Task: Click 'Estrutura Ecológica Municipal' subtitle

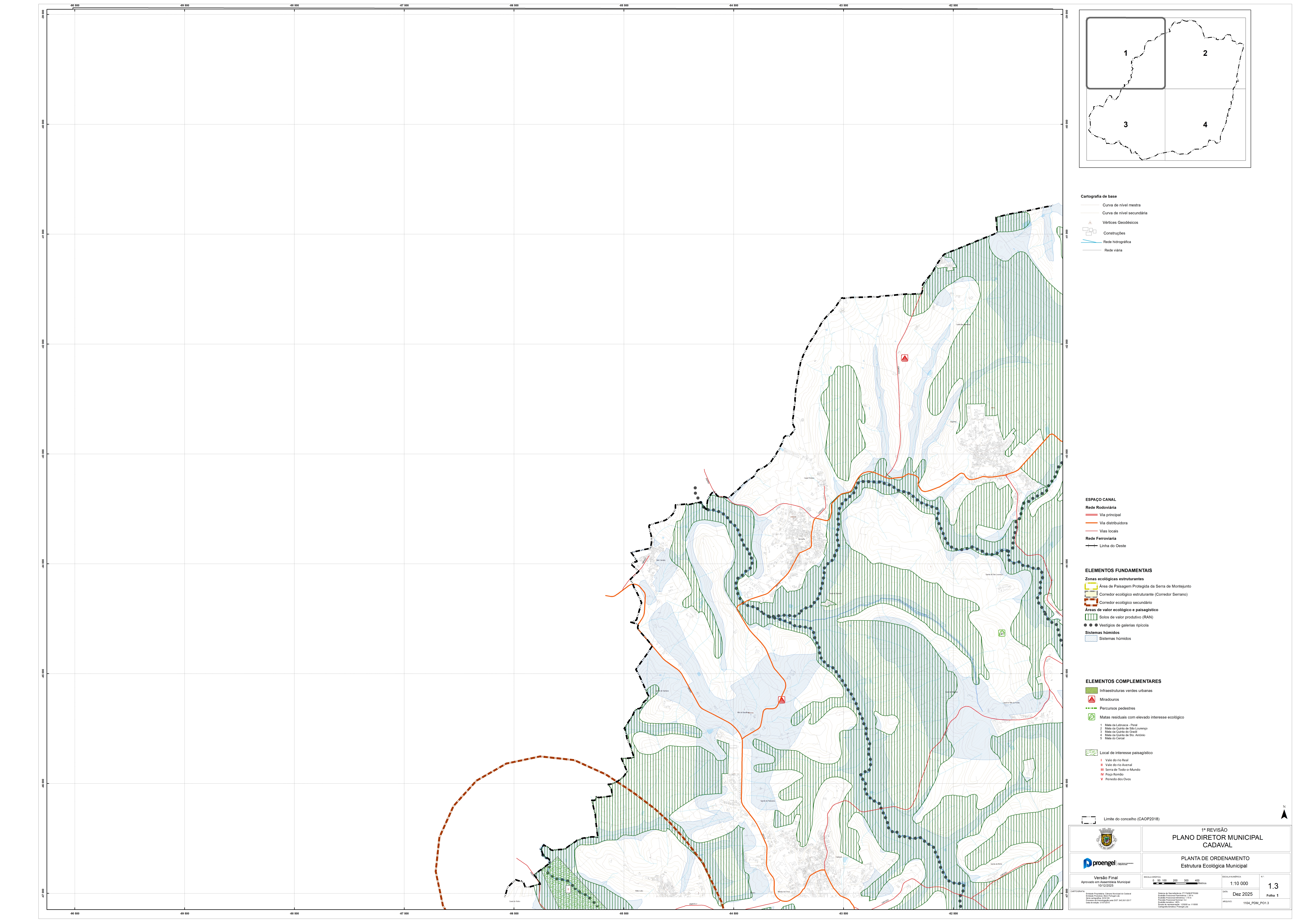Action: [x=1214, y=866]
